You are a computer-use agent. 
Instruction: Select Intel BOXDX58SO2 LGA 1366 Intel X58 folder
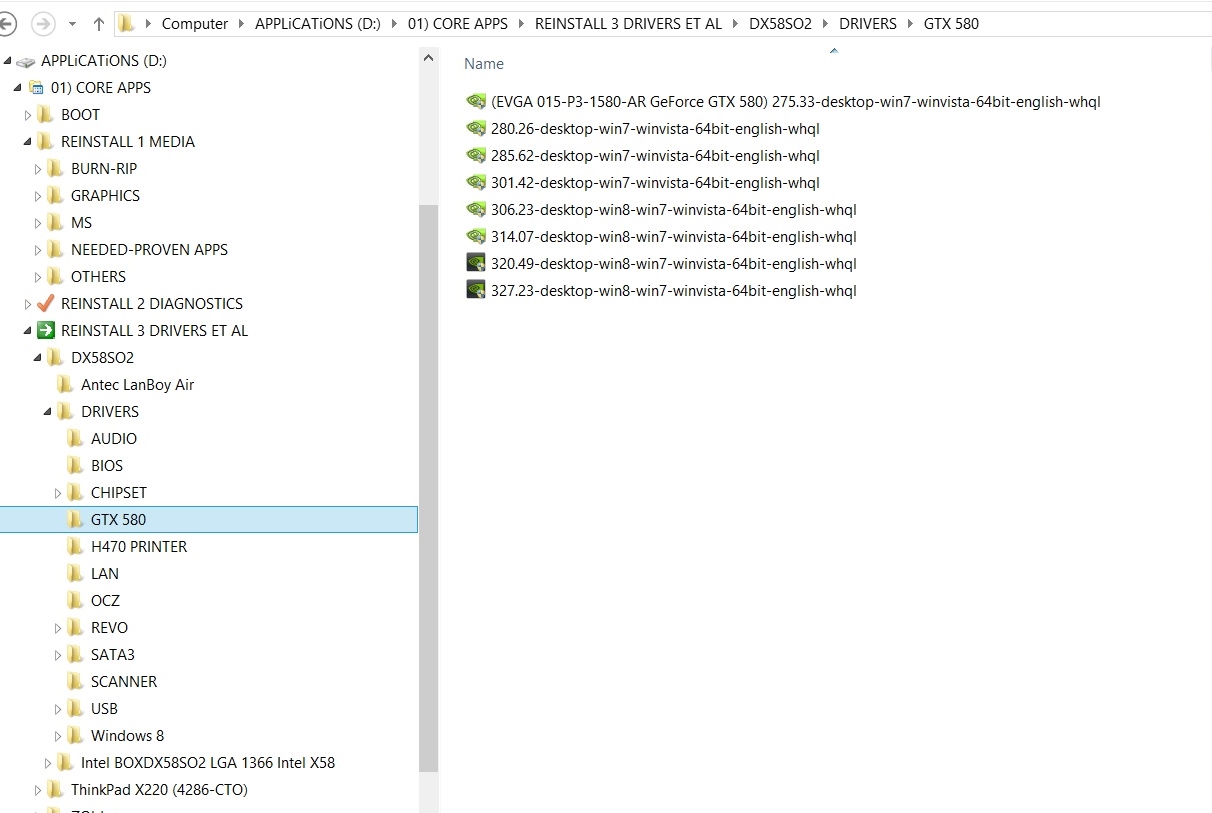coord(208,763)
